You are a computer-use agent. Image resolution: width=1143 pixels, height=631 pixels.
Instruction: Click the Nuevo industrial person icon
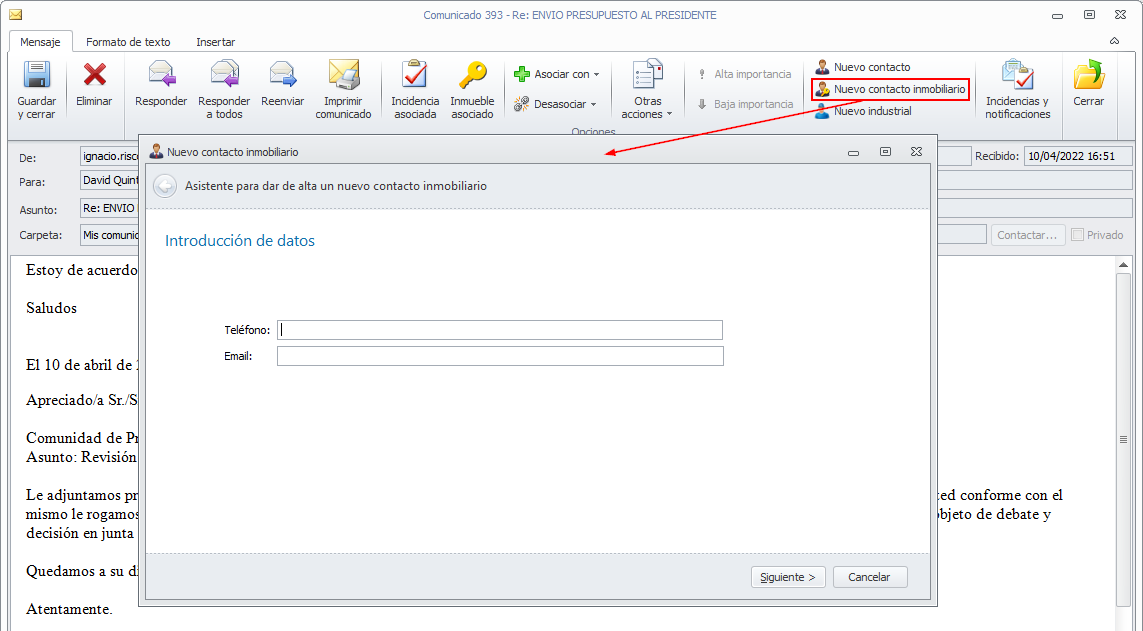[x=822, y=111]
